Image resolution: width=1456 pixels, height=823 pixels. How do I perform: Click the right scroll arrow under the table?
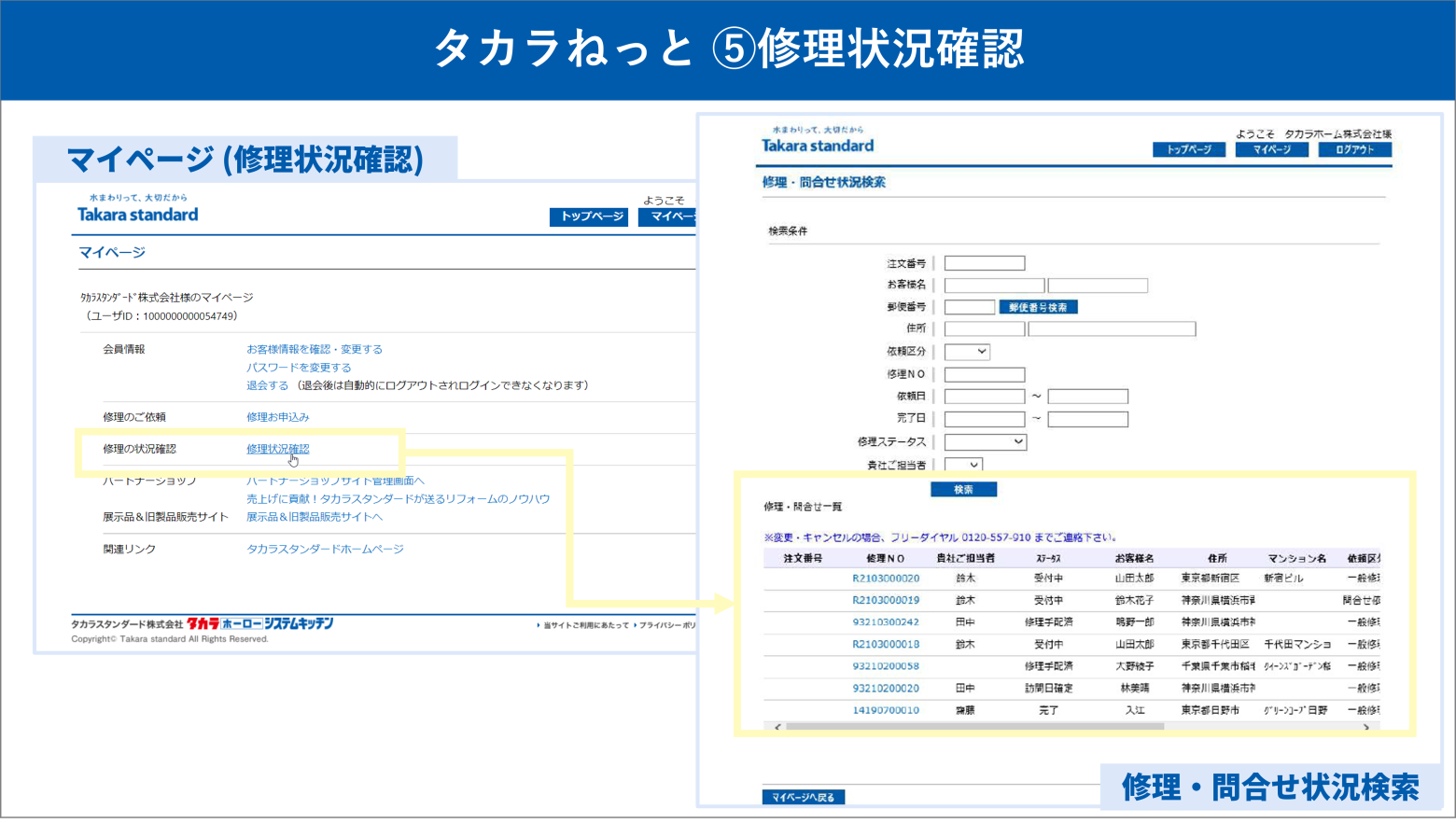[x=1366, y=726]
